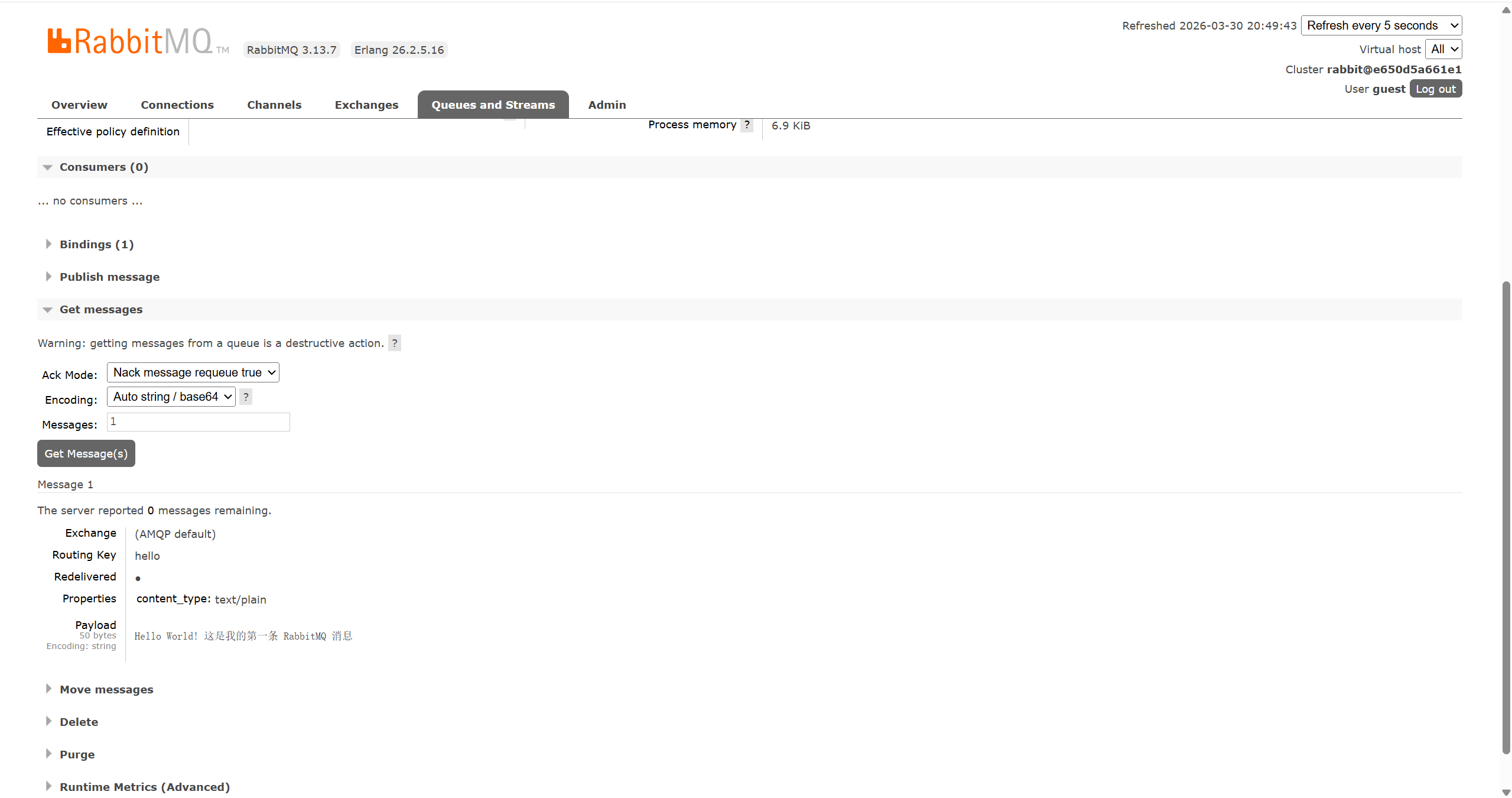Click the Effective policy definition label
This screenshot has height=798, width=1512.
point(113,131)
